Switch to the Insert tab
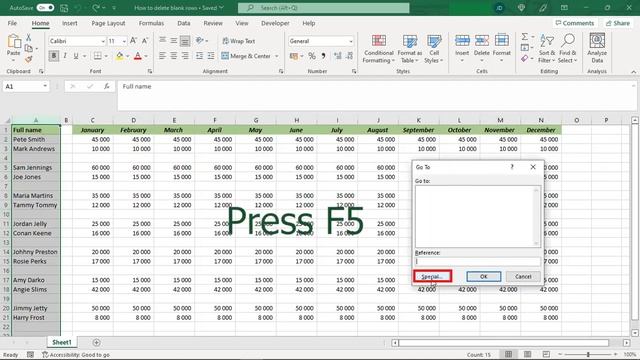Screen dimensions: 640x360 click(x=70, y=23)
